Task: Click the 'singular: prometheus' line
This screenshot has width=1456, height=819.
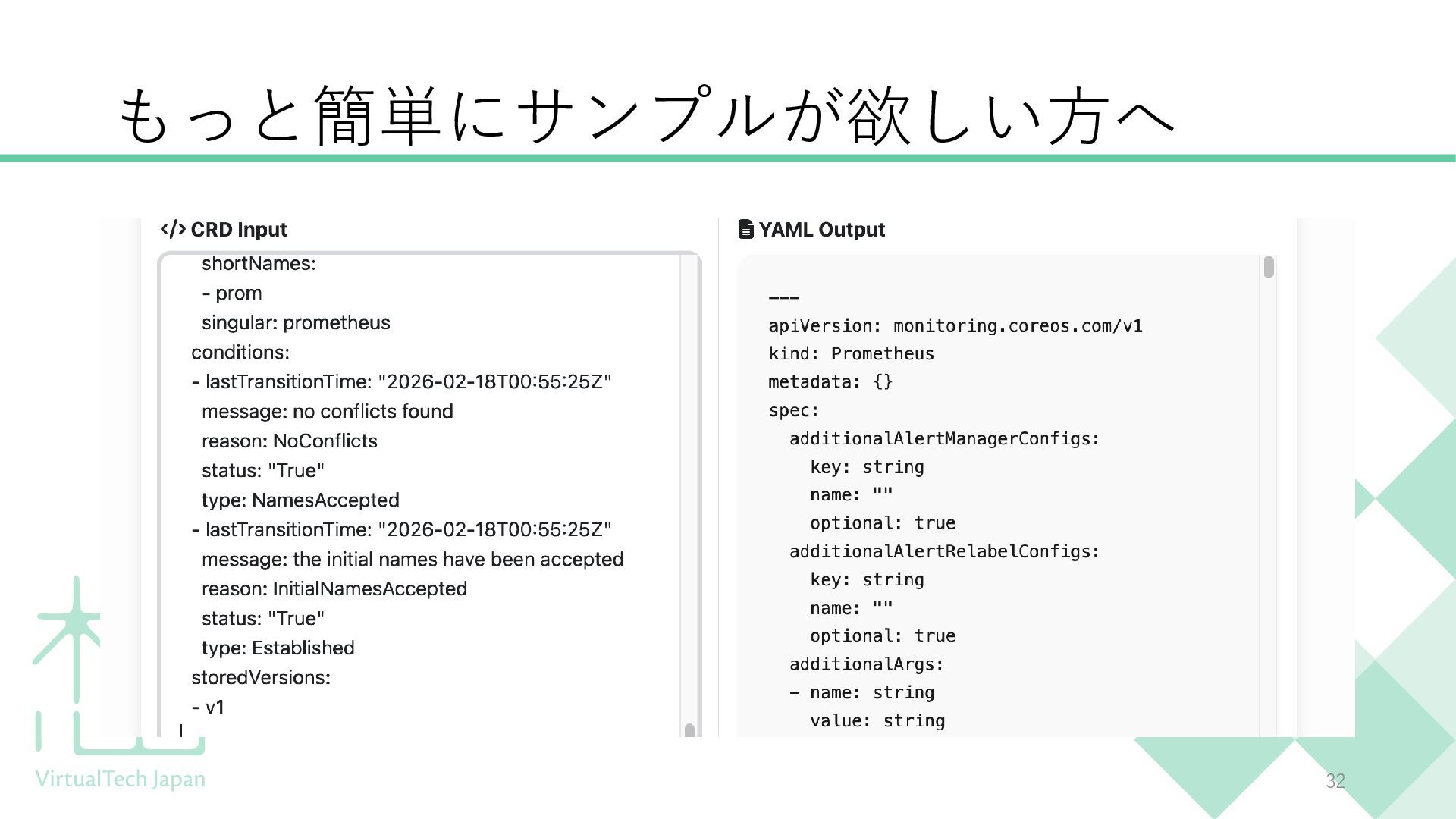Action: 296,322
